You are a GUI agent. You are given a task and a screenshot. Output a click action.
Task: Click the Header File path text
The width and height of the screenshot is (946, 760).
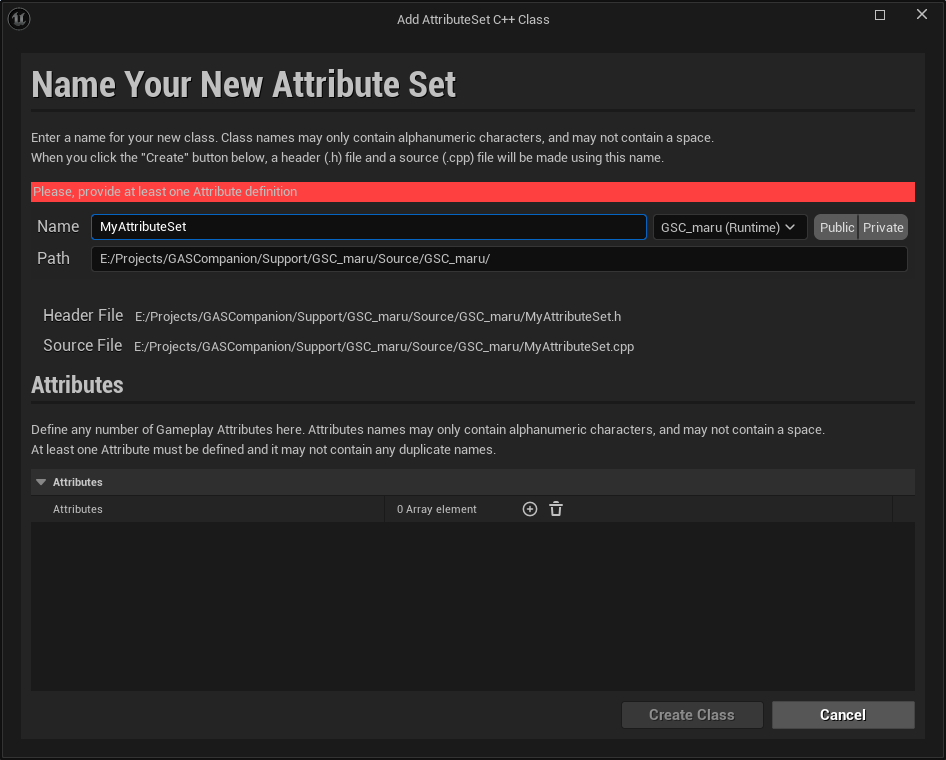(378, 316)
